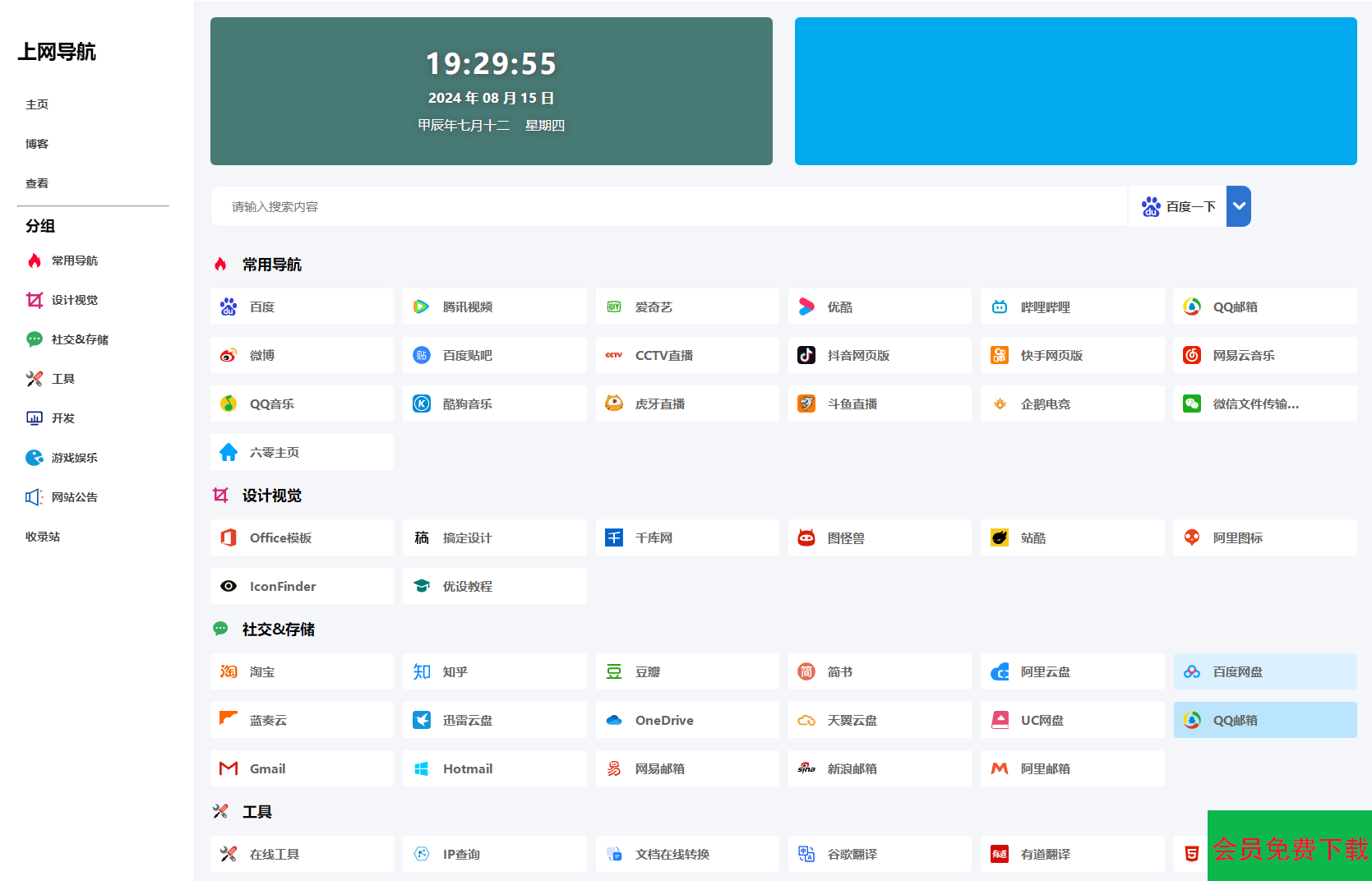1372x881 pixels.
Task: Expand the search engine dropdown arrow
Action: (x=1239, y=206)
